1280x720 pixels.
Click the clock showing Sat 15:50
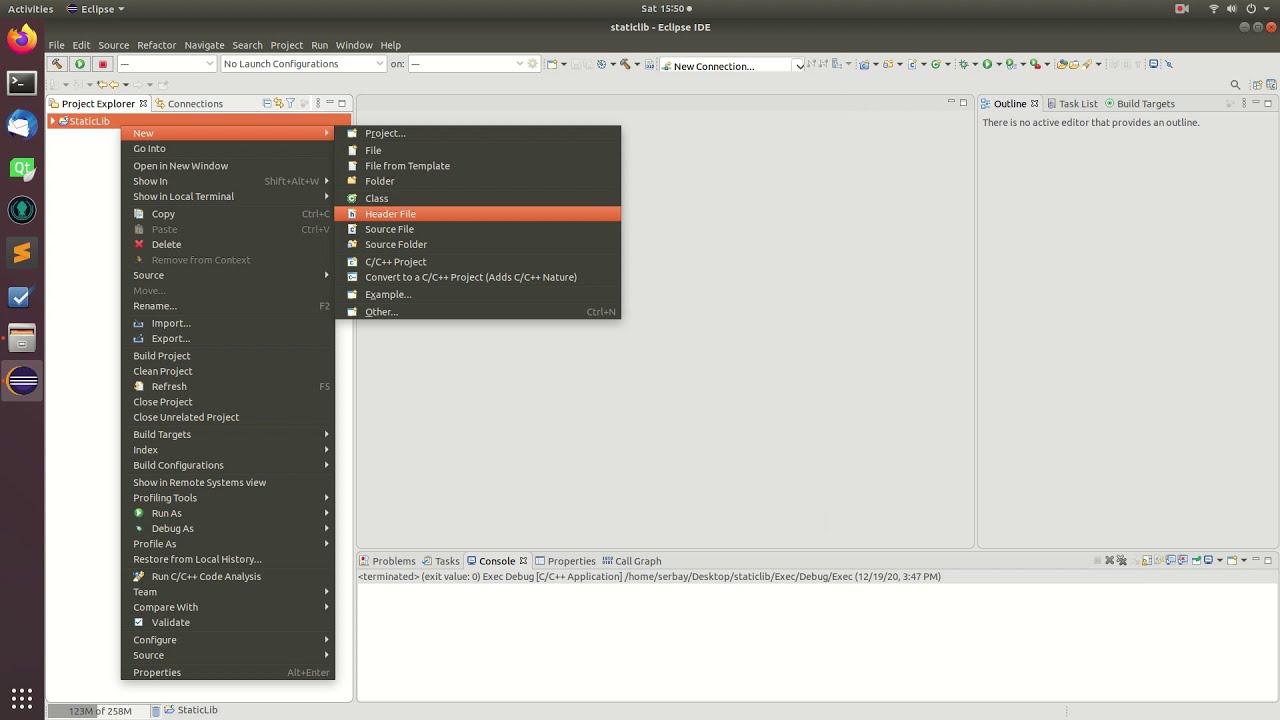[x=664, y=9]
